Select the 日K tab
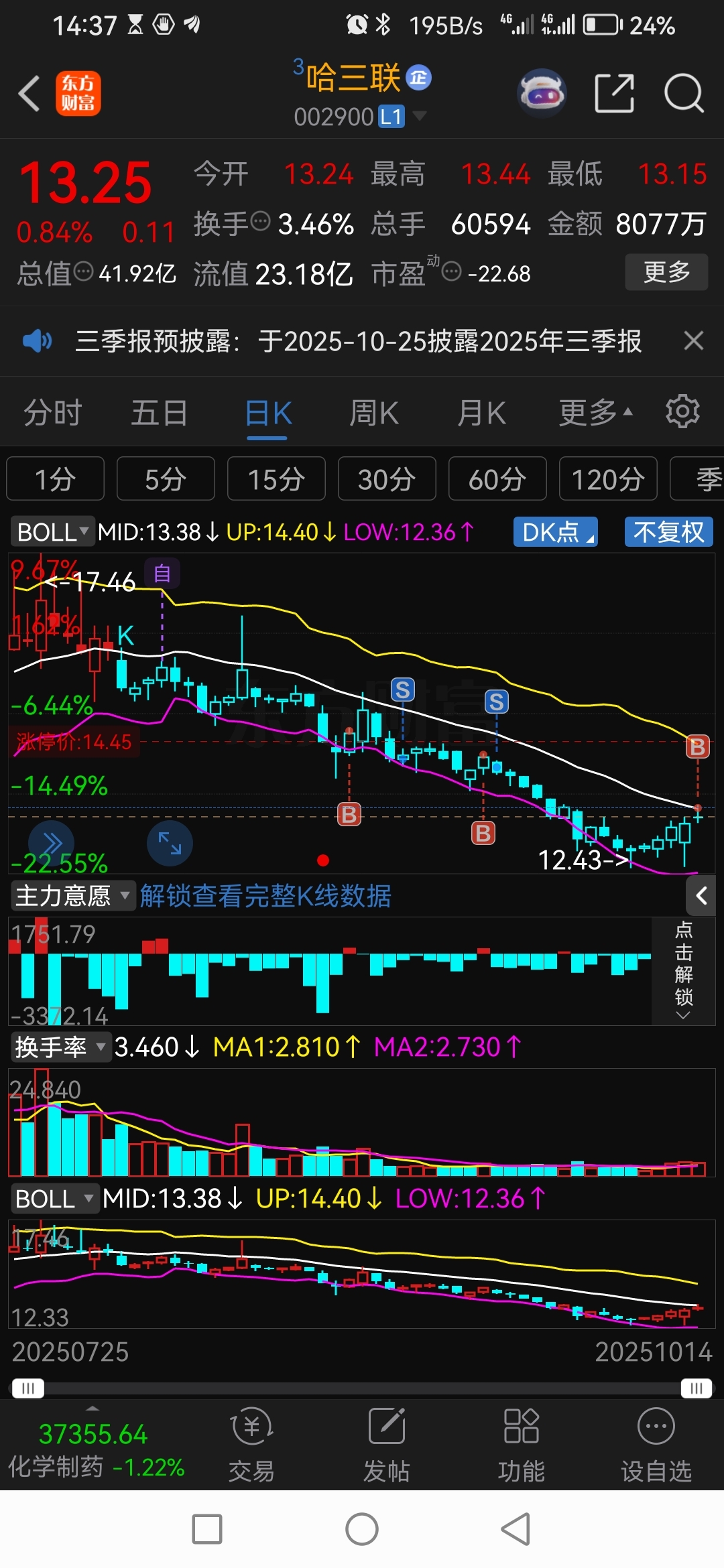Viewport: 724px width, 1568px height. [x=267, y=413]
